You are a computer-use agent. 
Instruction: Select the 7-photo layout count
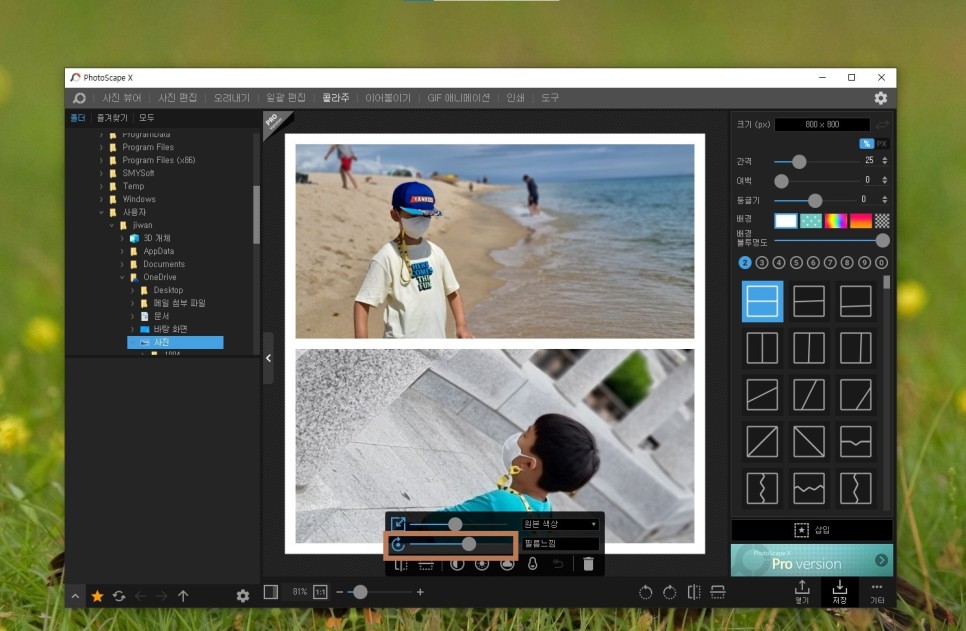(830, 263)
